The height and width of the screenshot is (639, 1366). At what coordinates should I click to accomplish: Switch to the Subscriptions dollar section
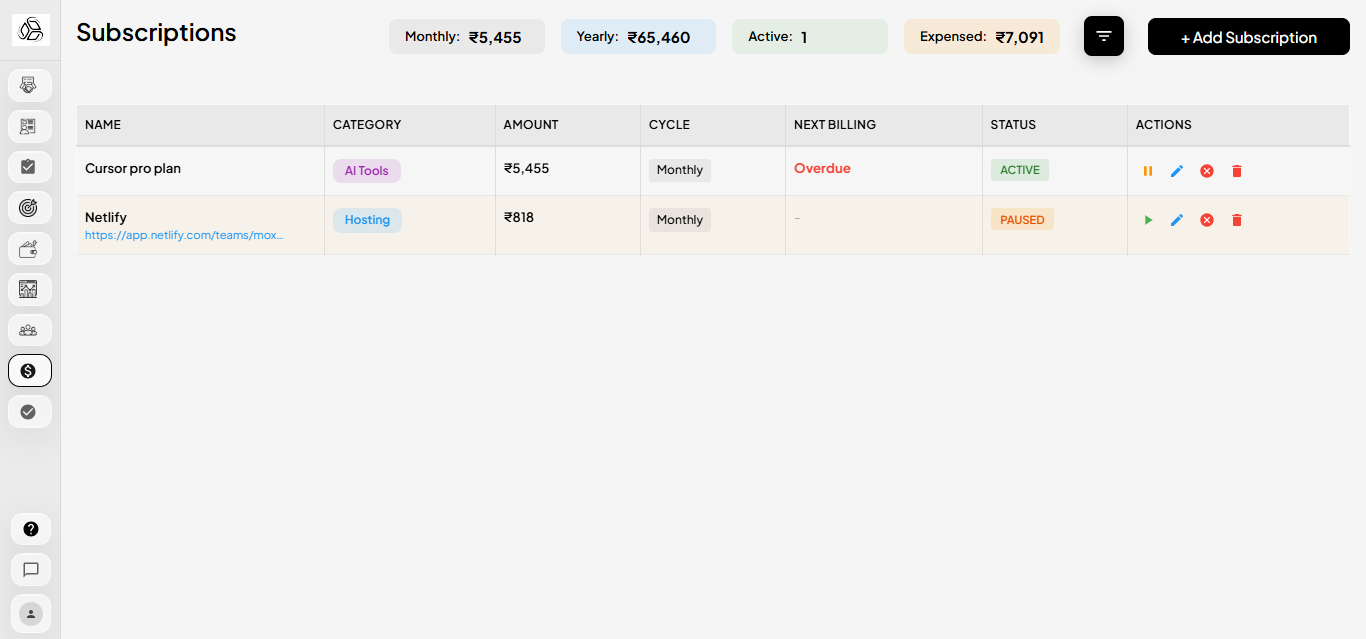[30, 370]
